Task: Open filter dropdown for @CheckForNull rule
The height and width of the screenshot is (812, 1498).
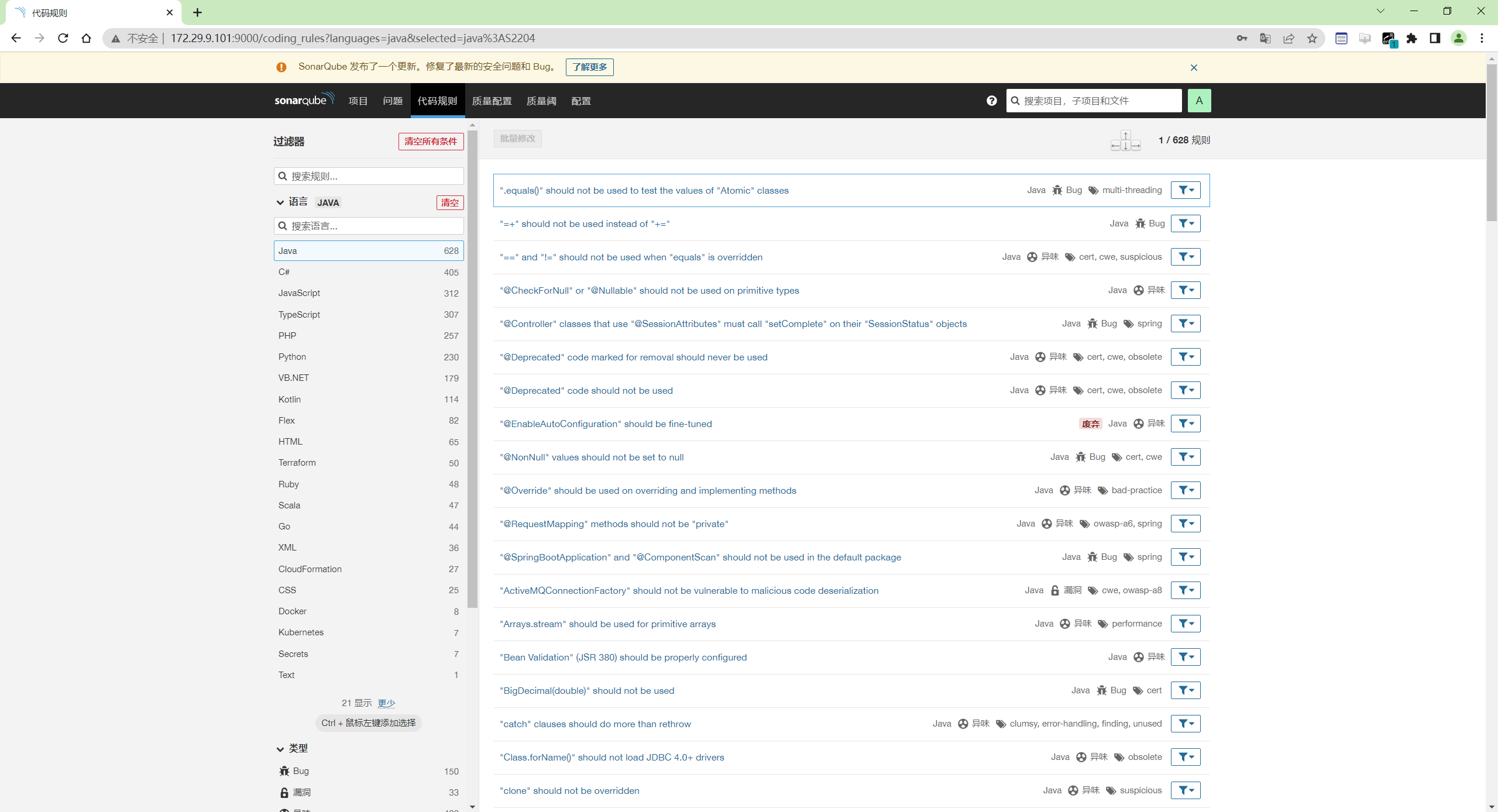Action: click(x=1186, y=290)
